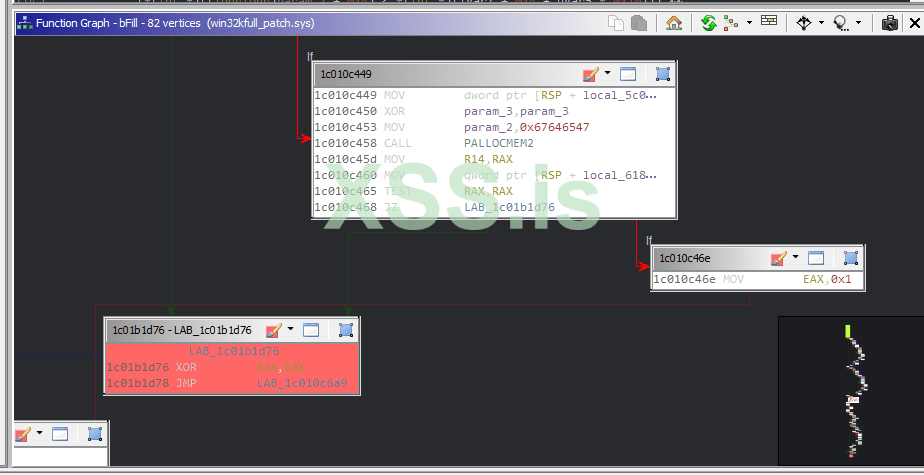The image size is (924, 475).
Task: Set background color for block 1c010c449
Action: tap(590, 74)
